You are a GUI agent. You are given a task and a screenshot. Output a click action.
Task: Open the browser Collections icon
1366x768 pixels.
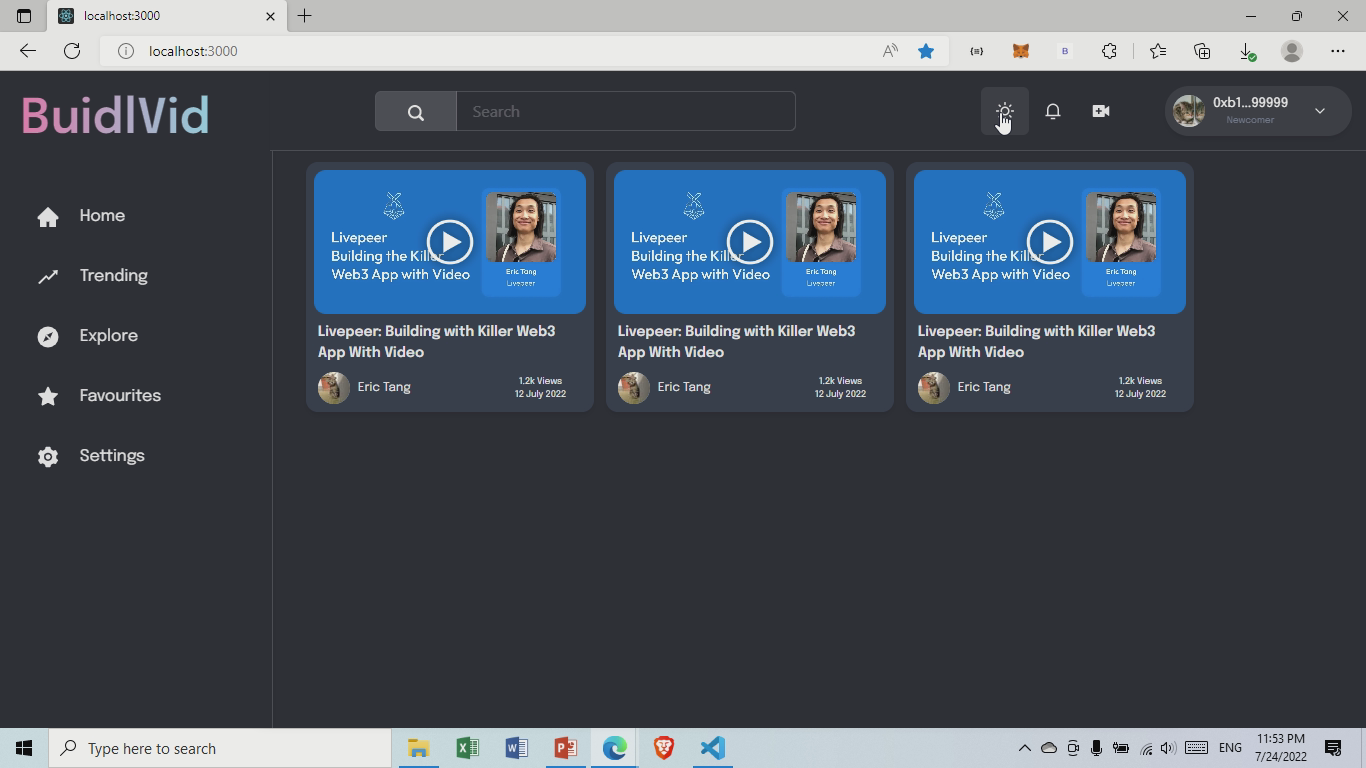pyautogui.click(x=1202, y=51)
